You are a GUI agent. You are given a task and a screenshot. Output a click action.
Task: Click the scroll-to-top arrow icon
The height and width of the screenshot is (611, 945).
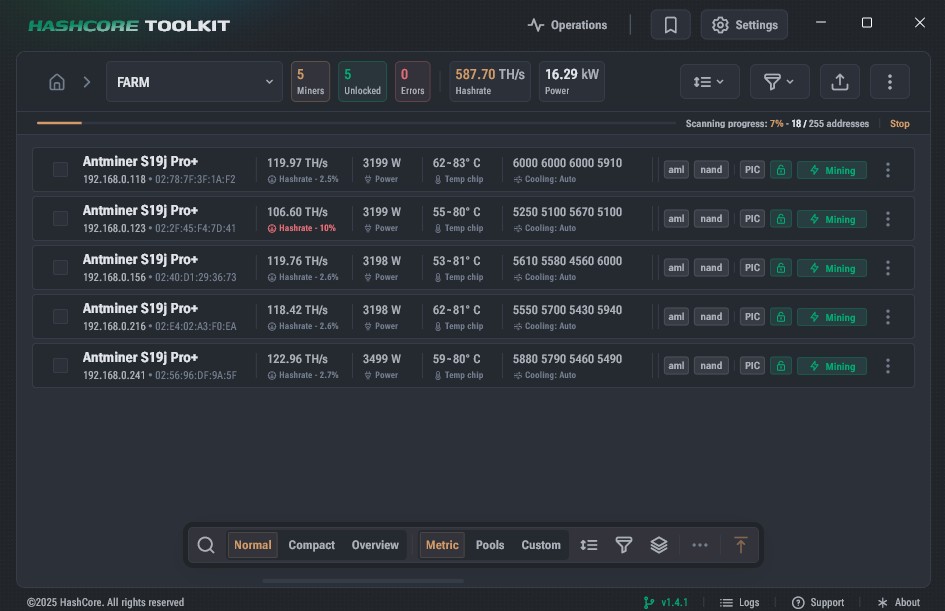(740, 545)
